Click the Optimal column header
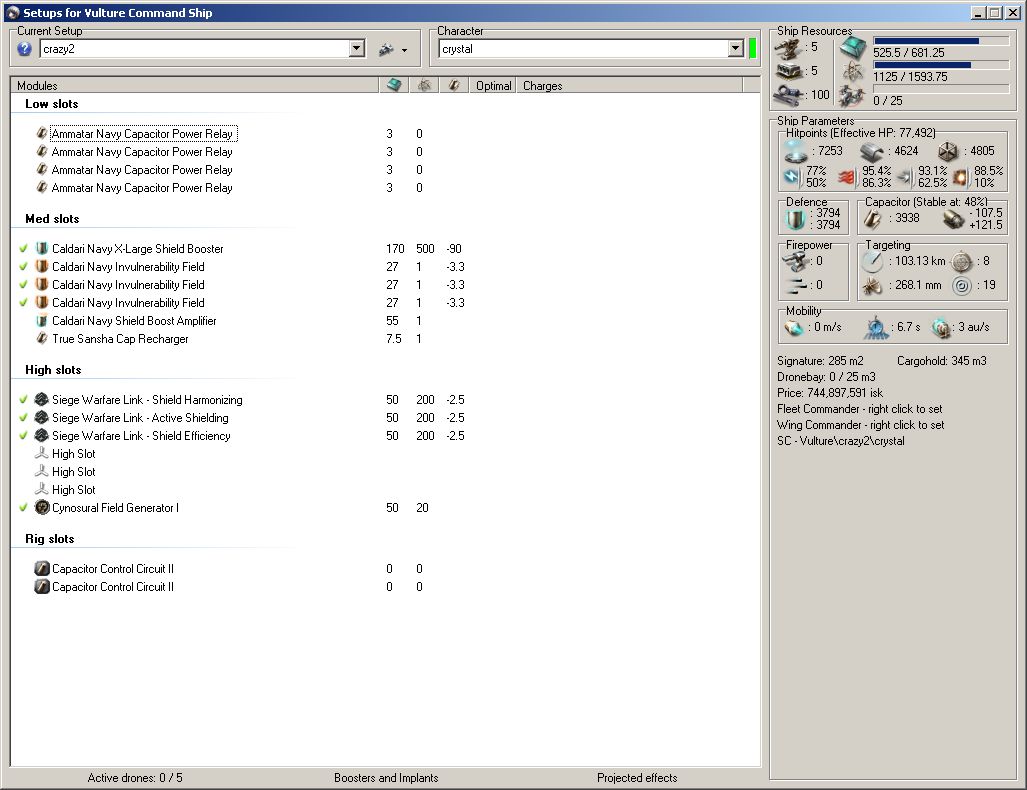This screenshot has height=790, width=1027. pyautogui.click(x=493, y=86)
